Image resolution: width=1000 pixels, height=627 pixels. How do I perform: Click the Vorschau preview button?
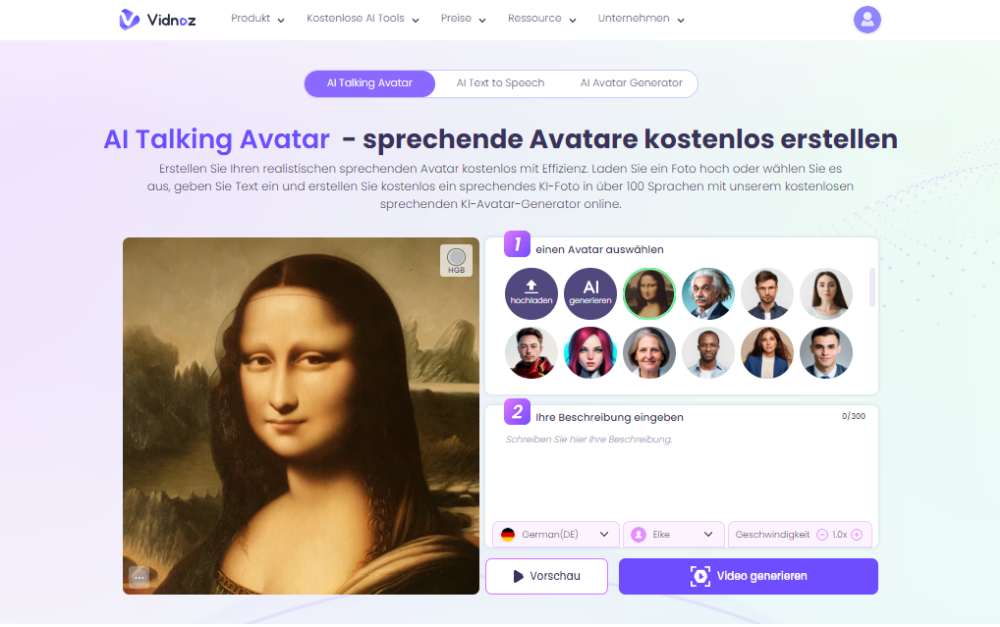click(547, 576)
